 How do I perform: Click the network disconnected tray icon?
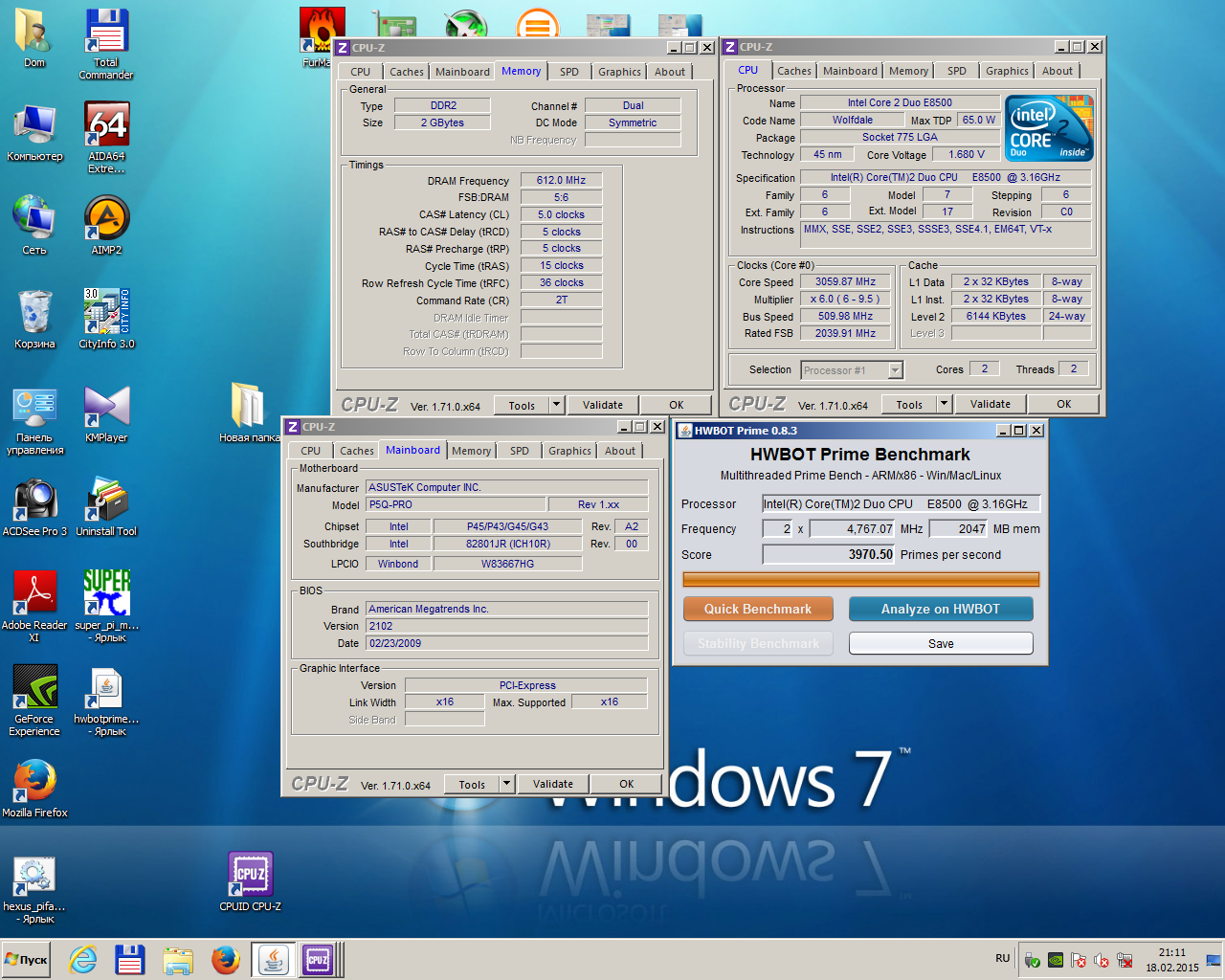[x=1125, y=960]
